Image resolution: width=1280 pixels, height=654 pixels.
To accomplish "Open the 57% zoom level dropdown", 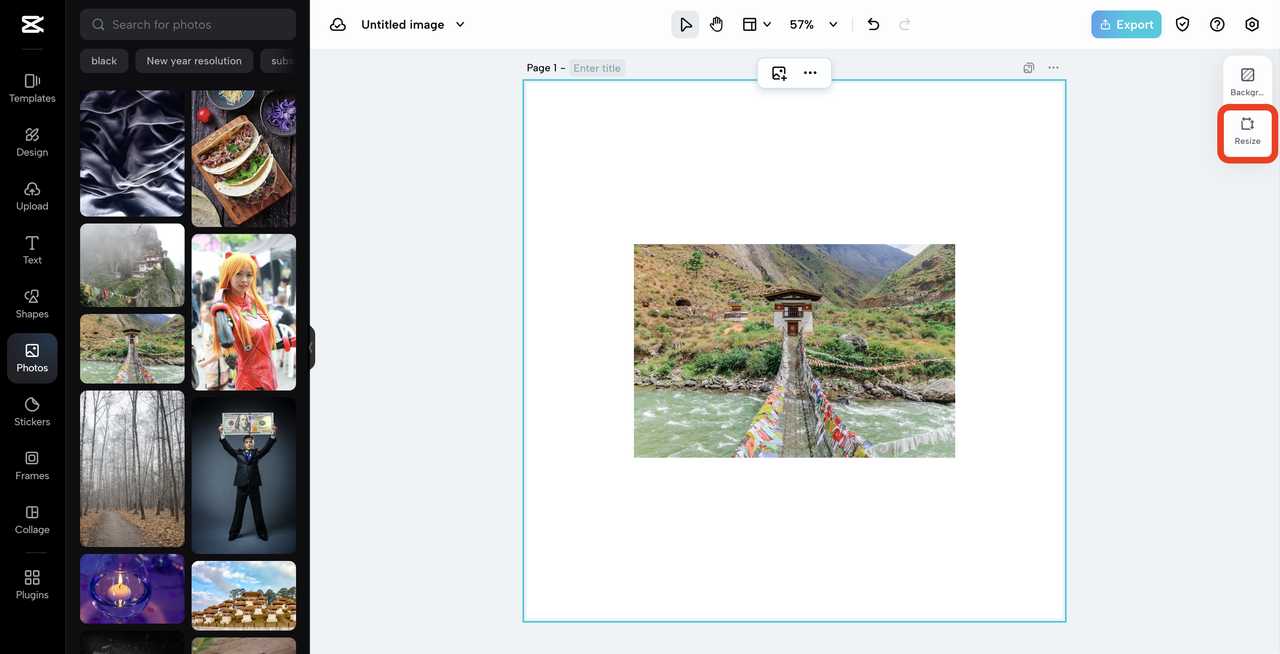I will coord(813,24).
